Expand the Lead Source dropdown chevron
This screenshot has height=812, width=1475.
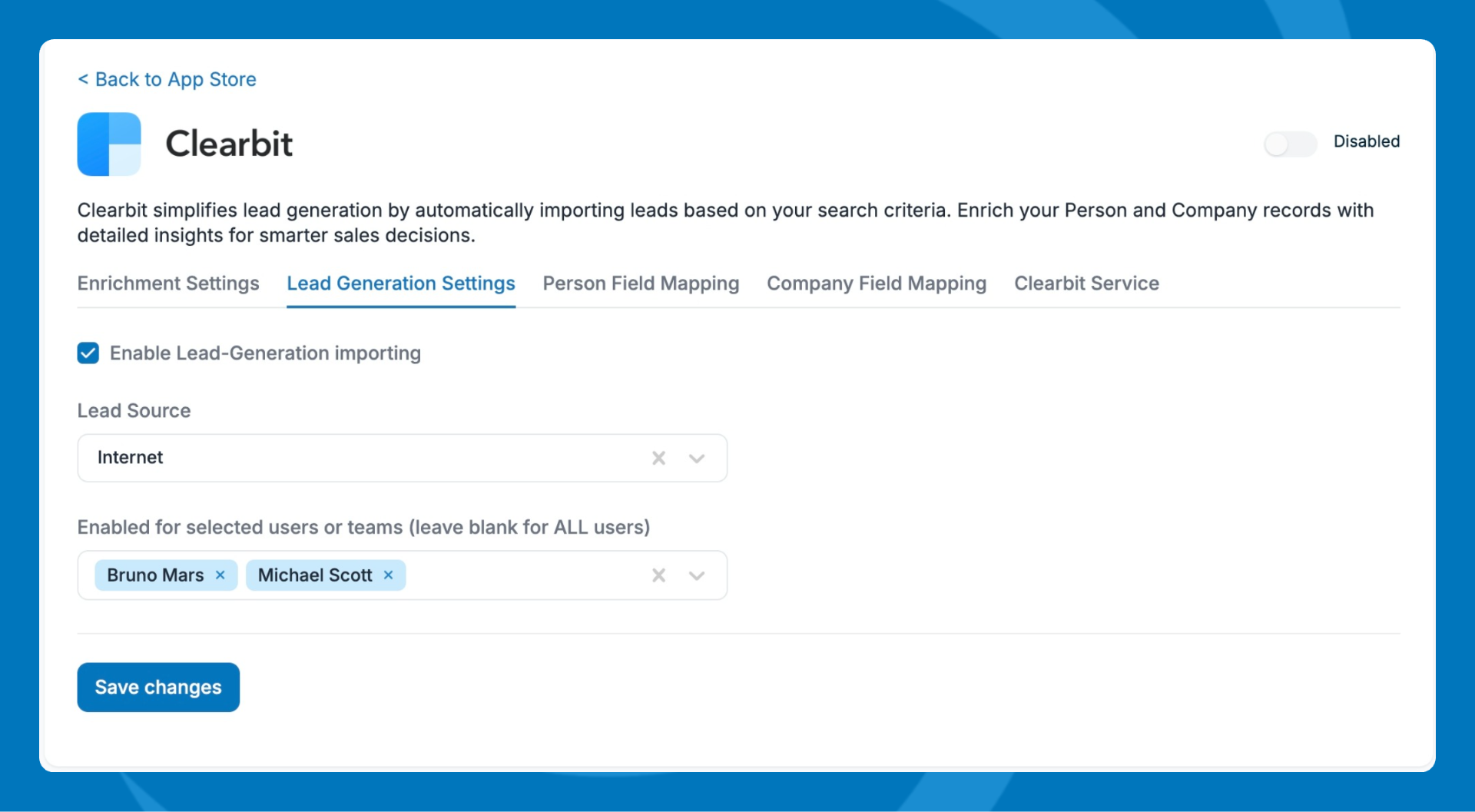pos(697,459)
